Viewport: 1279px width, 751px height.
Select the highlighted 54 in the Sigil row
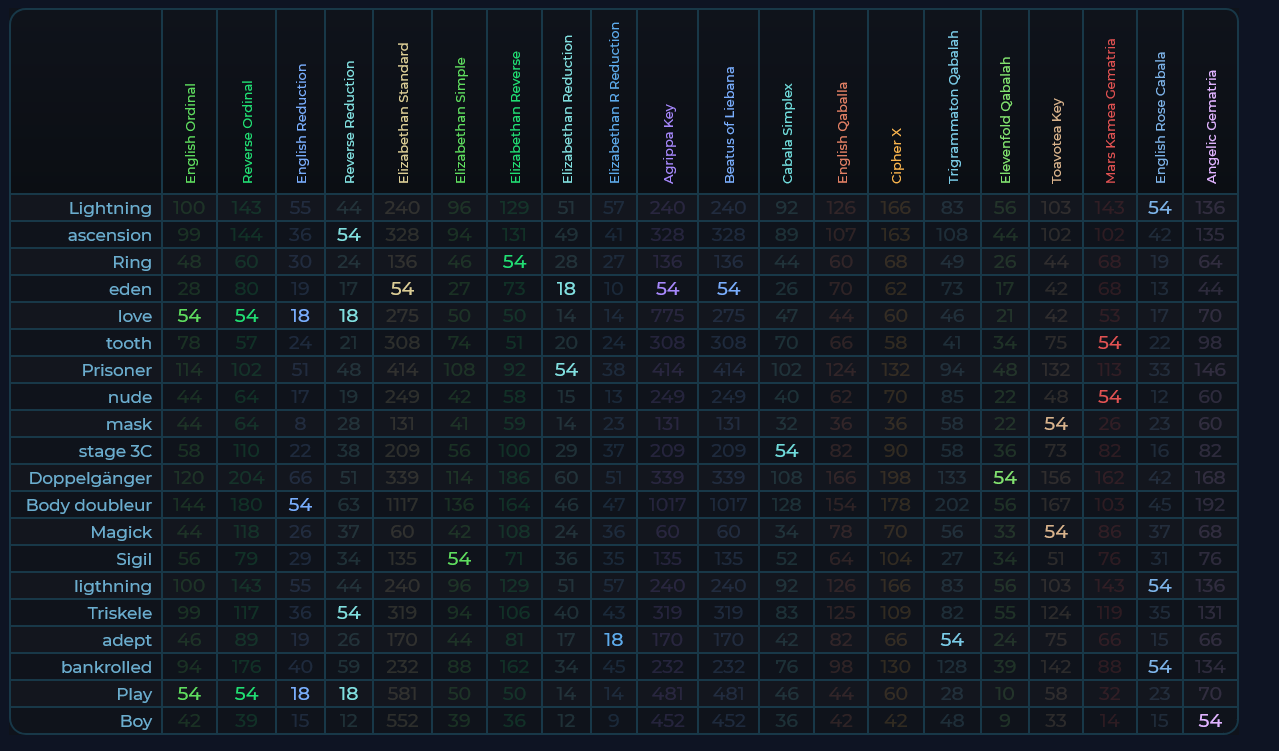pos(459,559)
